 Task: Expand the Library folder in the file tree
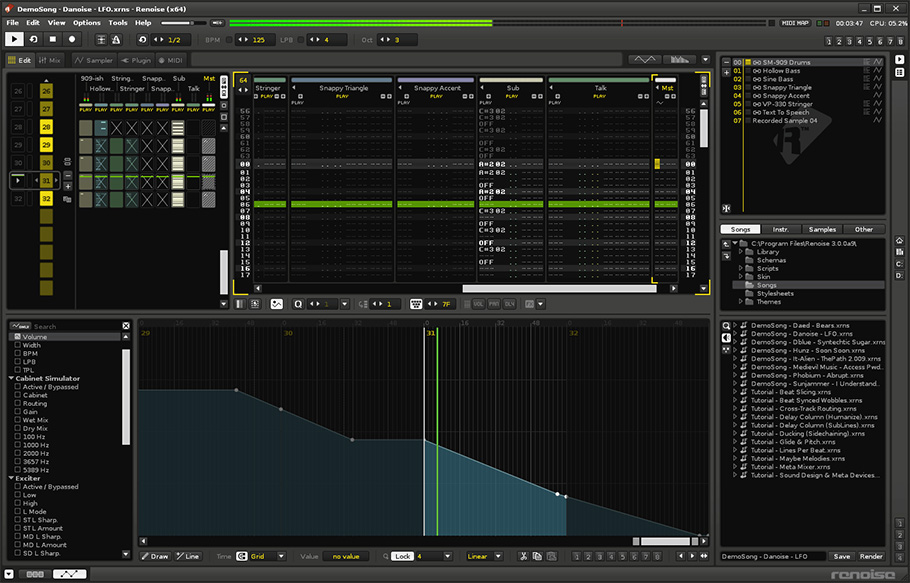(741, 252)
